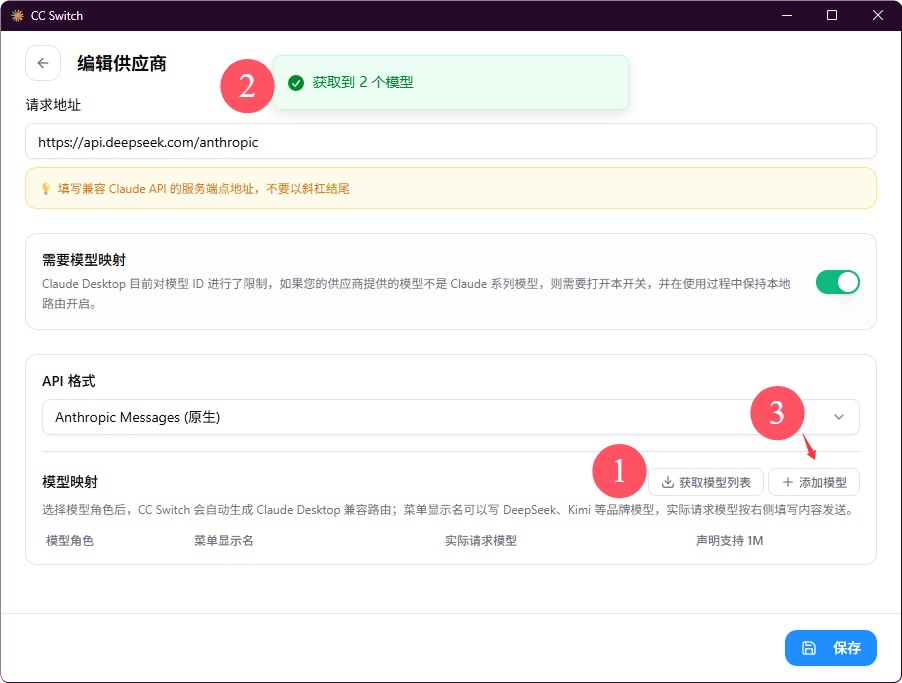
Task: Close the CC Switch window
Action: pyautogui.click(x=877, y=16)
